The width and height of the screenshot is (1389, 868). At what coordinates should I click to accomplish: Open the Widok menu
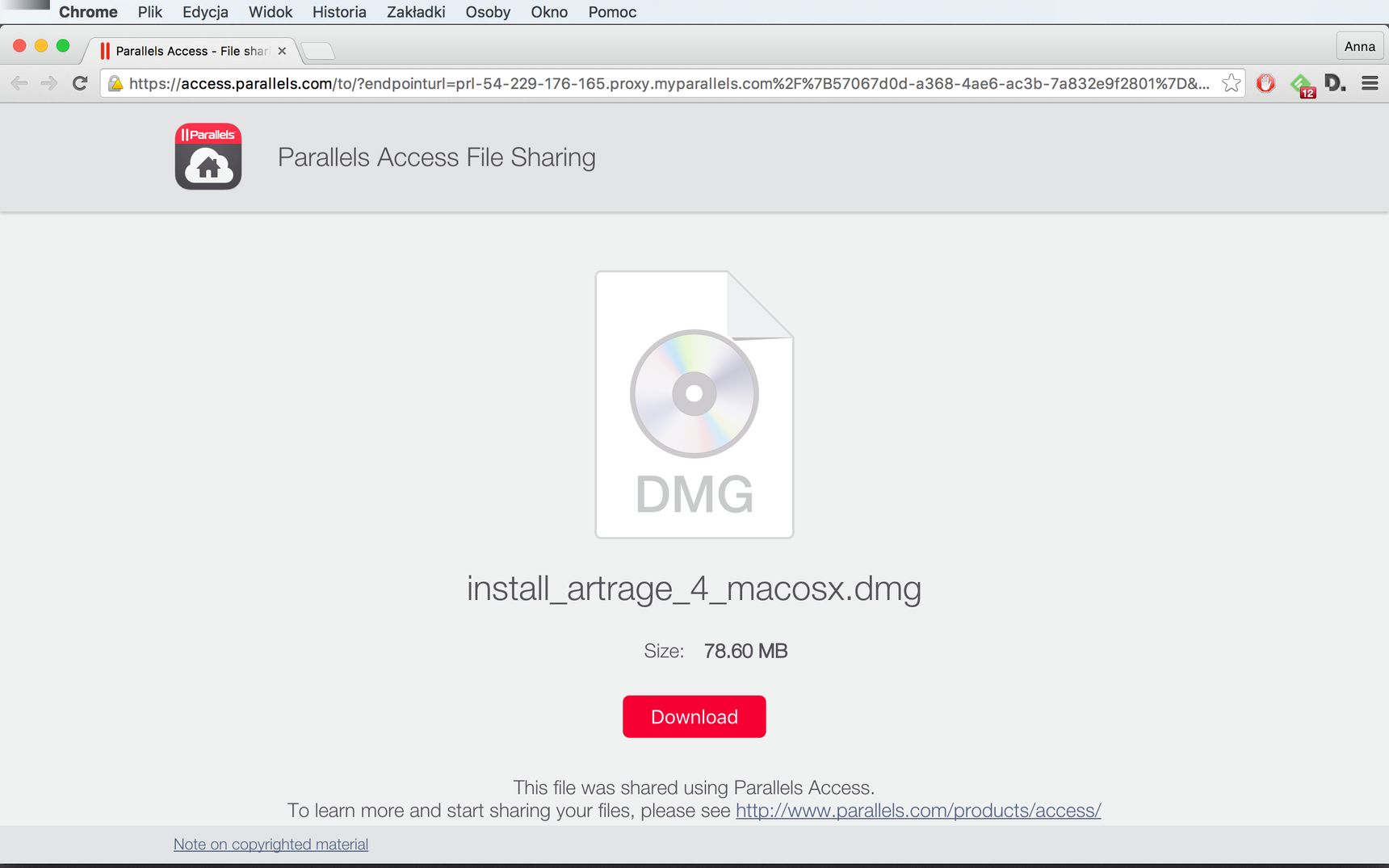271,12
